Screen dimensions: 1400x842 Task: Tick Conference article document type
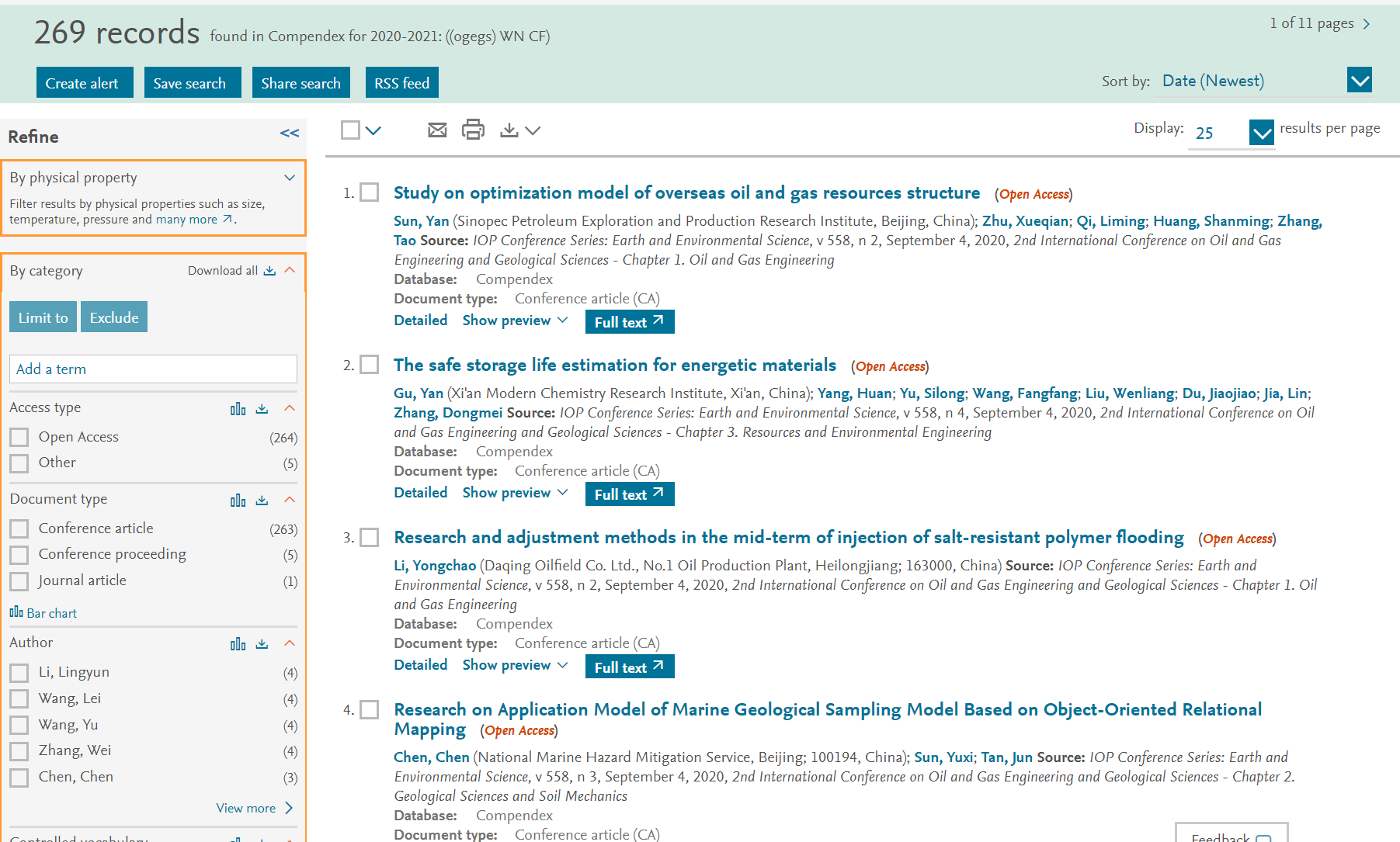pos(19,529)
